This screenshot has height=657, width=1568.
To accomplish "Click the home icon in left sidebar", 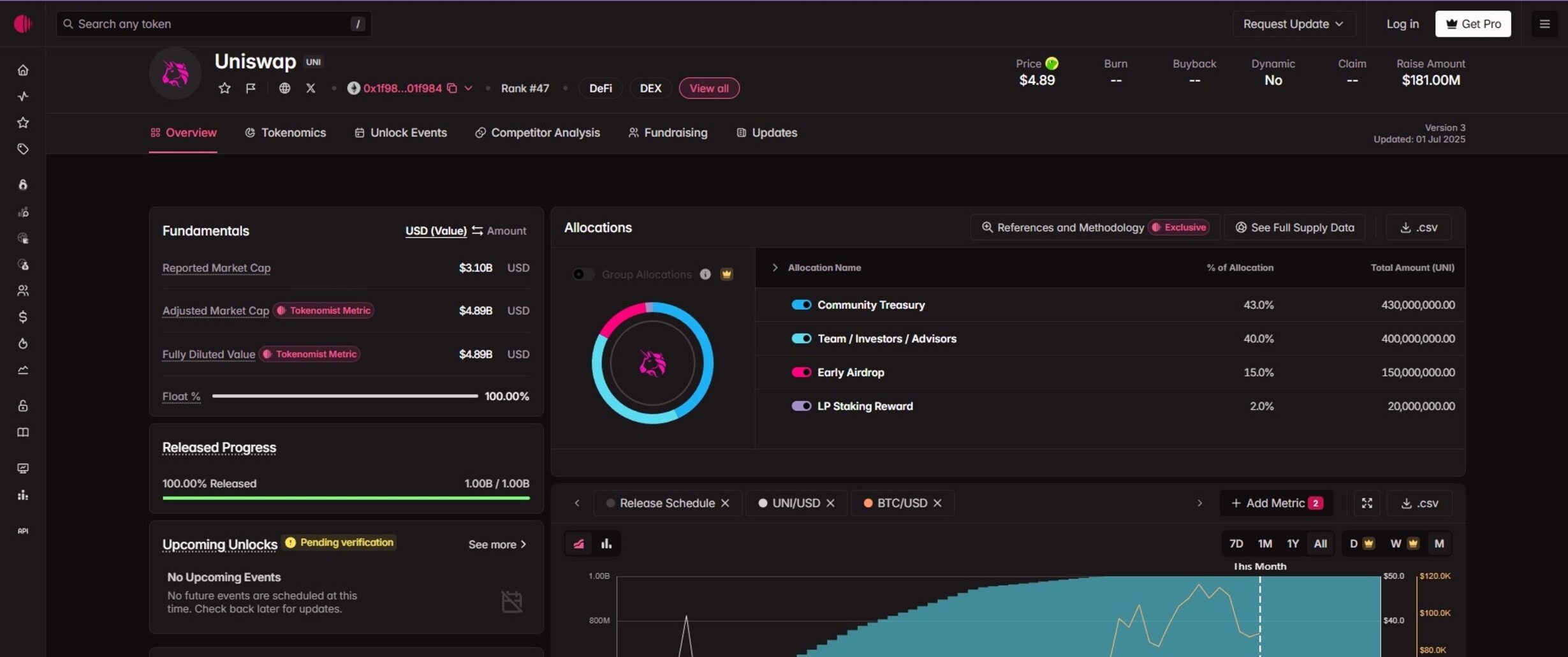I will pos(23,70).
